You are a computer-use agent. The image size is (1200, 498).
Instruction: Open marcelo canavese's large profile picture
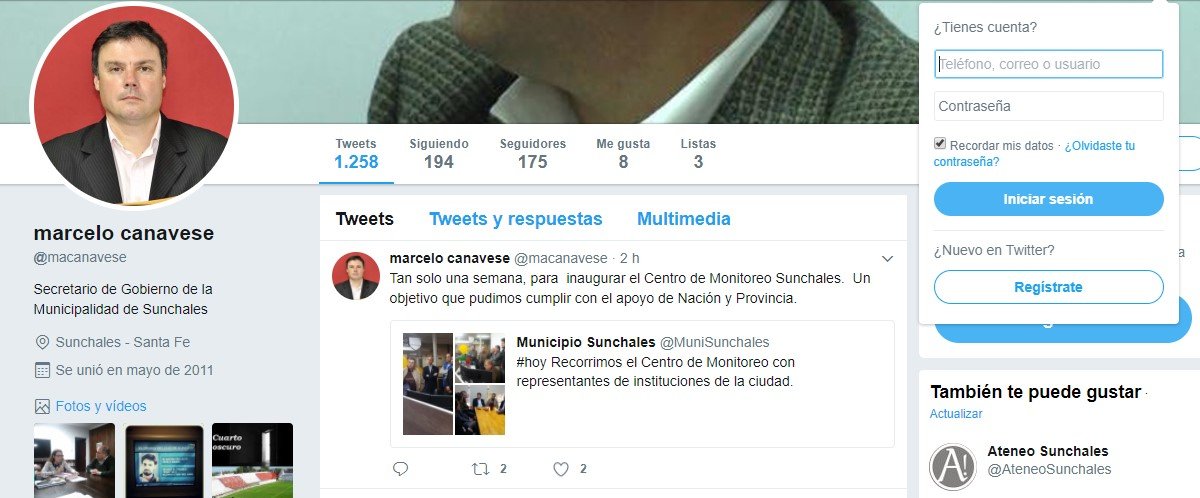[134, 108]
